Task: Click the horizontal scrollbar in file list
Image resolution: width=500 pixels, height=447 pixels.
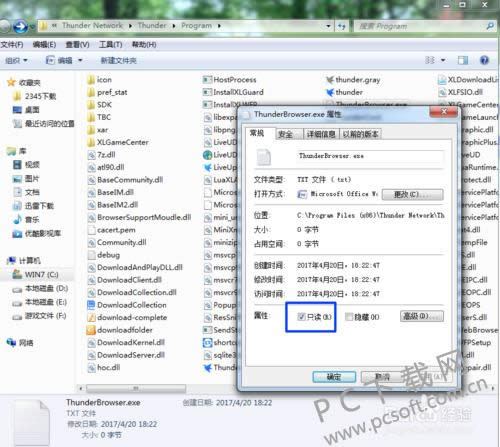Action: [136, 388]
